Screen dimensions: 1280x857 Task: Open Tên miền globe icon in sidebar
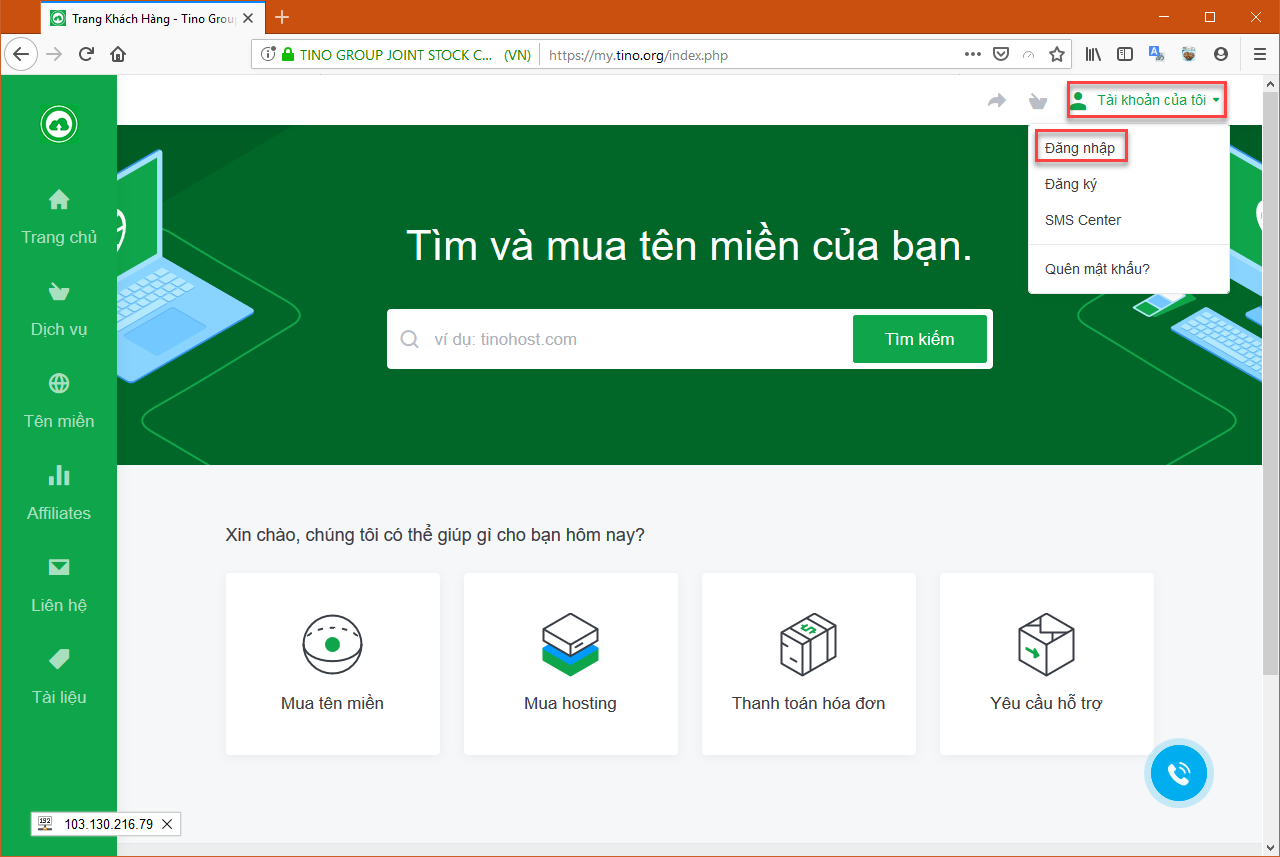coord(59,383)
